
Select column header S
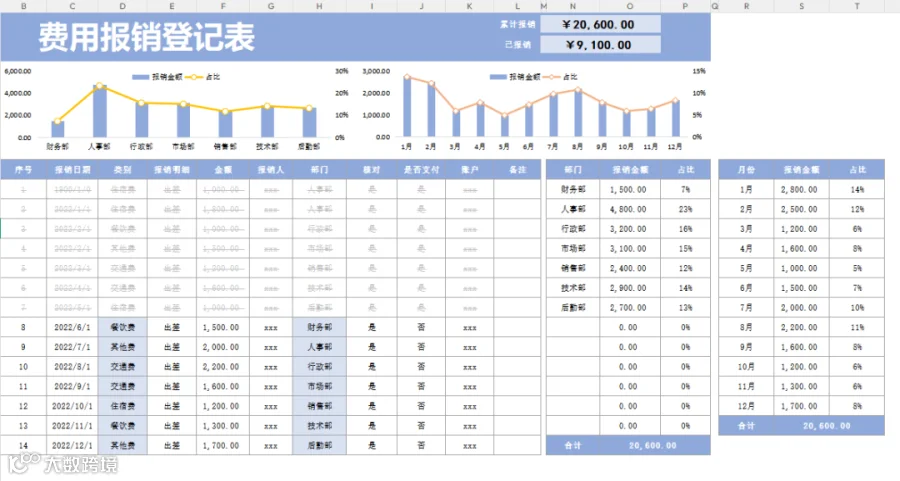(801, 6)
